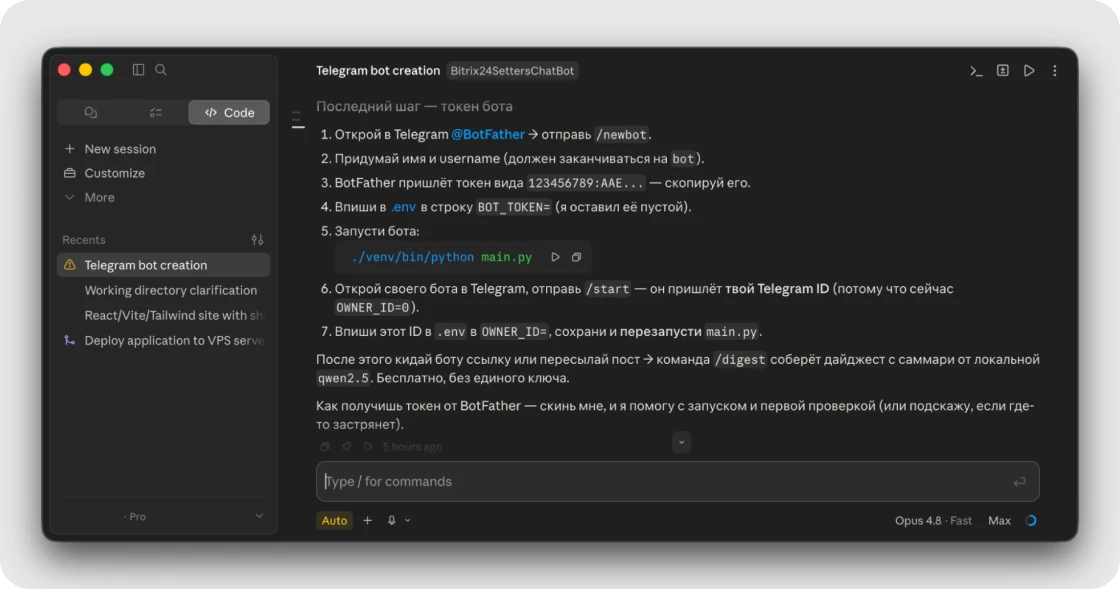Pin the message using the pin icon
Image resolution: width=1120 pixels, height=589 pixels.
pos(346,447)
